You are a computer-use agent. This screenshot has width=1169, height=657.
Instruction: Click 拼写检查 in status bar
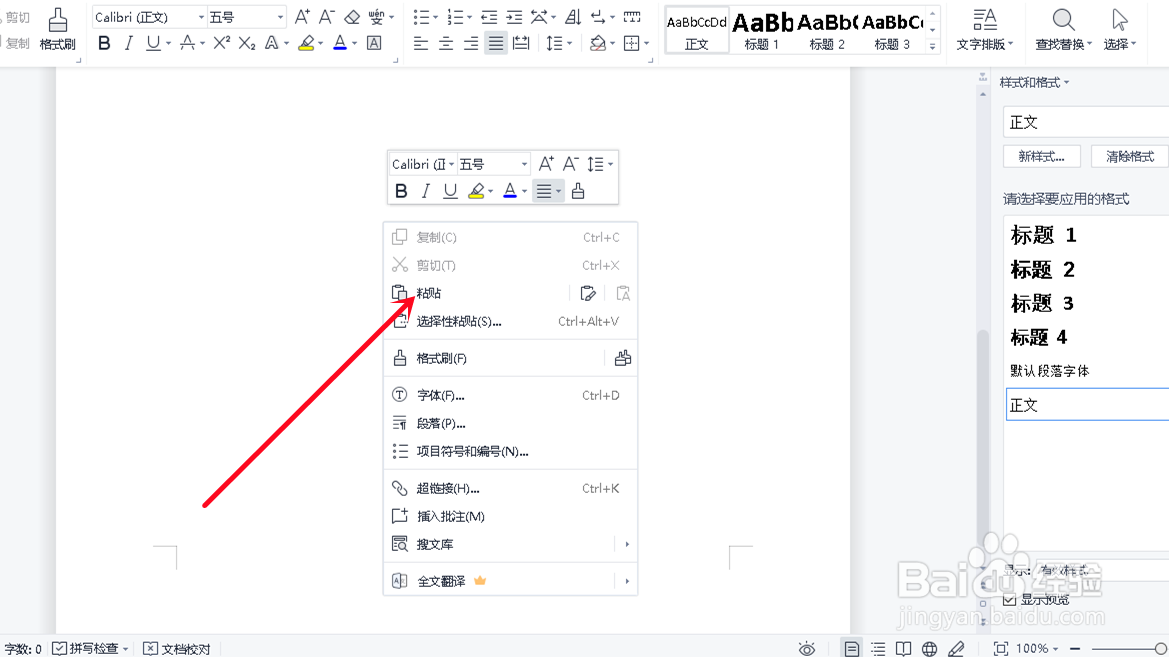click(x=90, y=649)
